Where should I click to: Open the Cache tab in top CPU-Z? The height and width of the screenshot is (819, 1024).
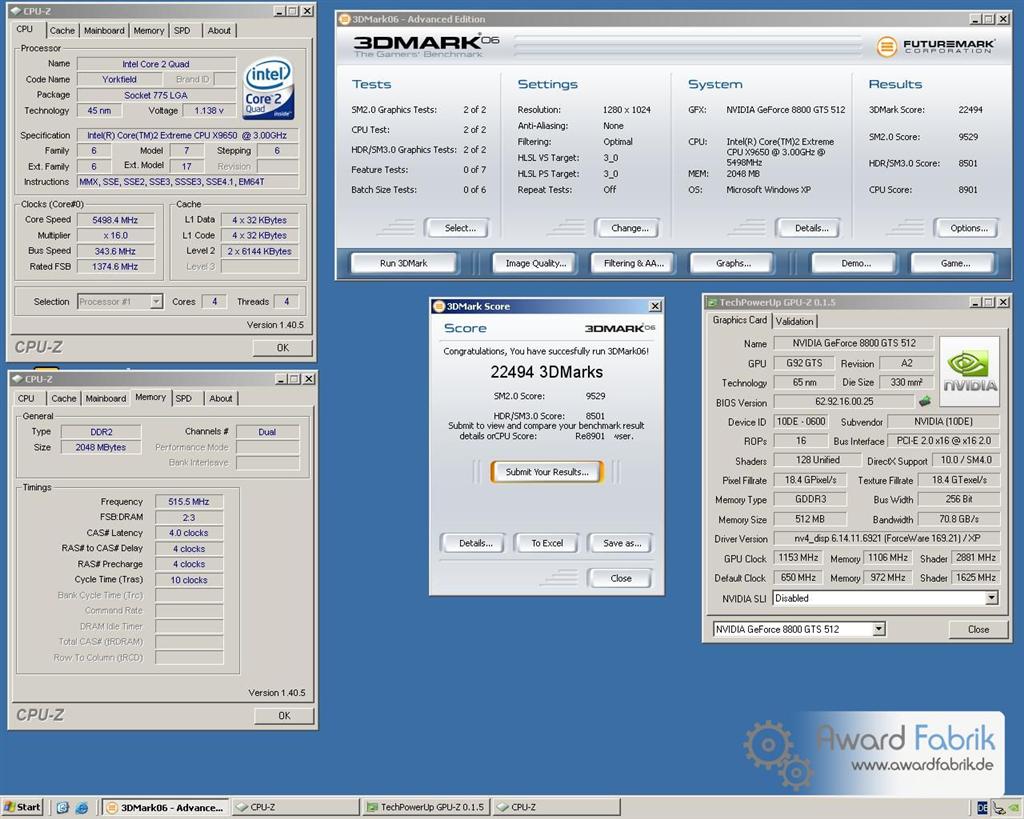pos(63,30)
